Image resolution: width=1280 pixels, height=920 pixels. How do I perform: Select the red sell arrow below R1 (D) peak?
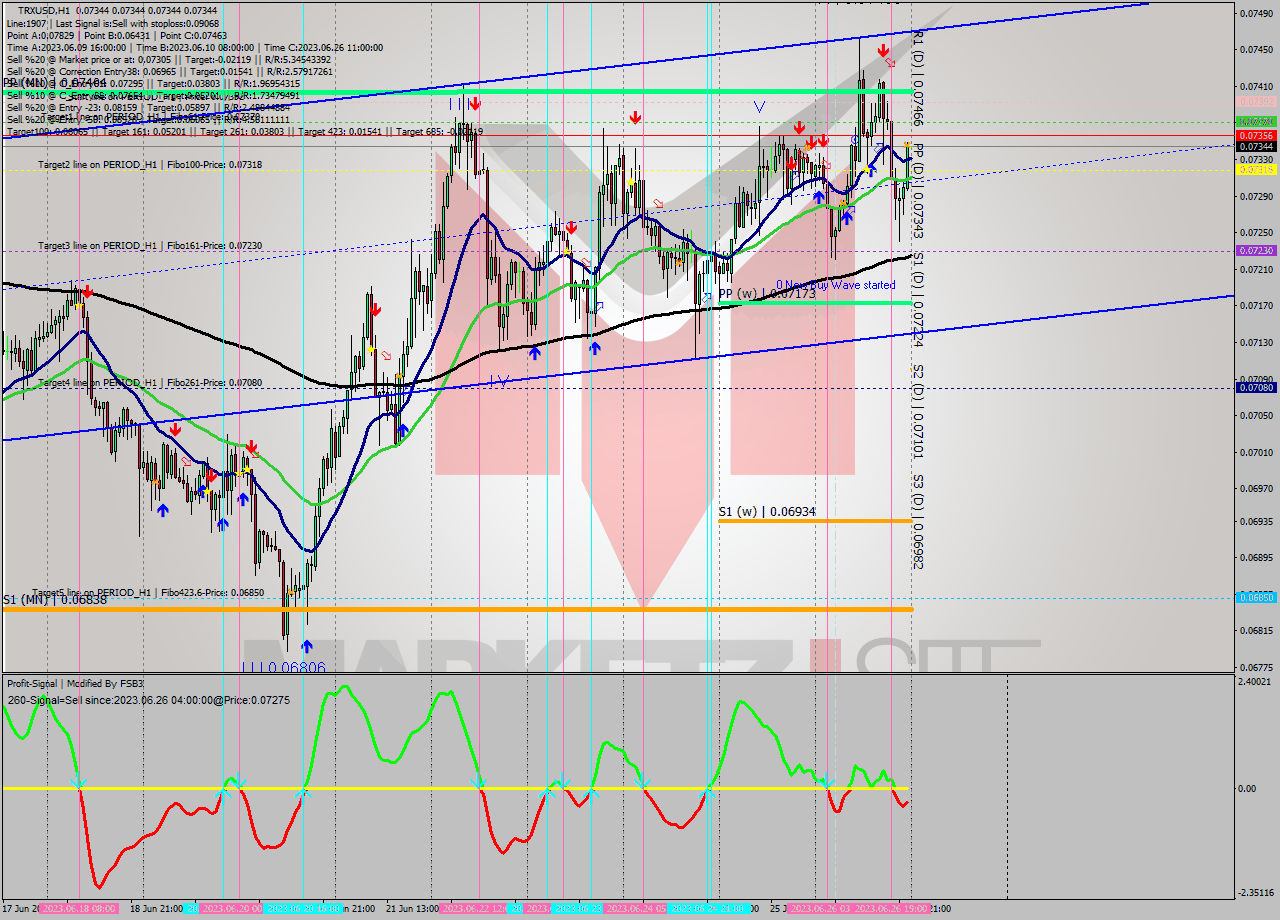[x=883, y=50]
